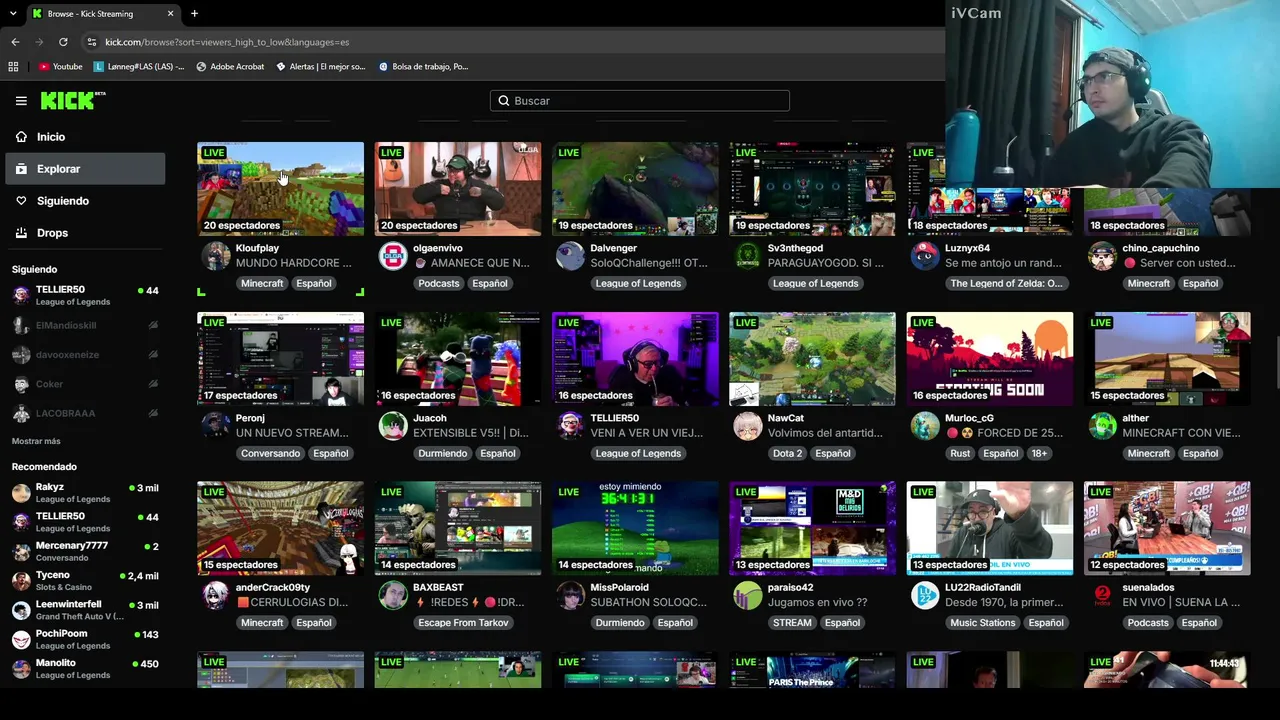This screenshot has width=1280, height=720.
Task: Close the Browse - Kick Streaming tab
Action: click(170, 14)
